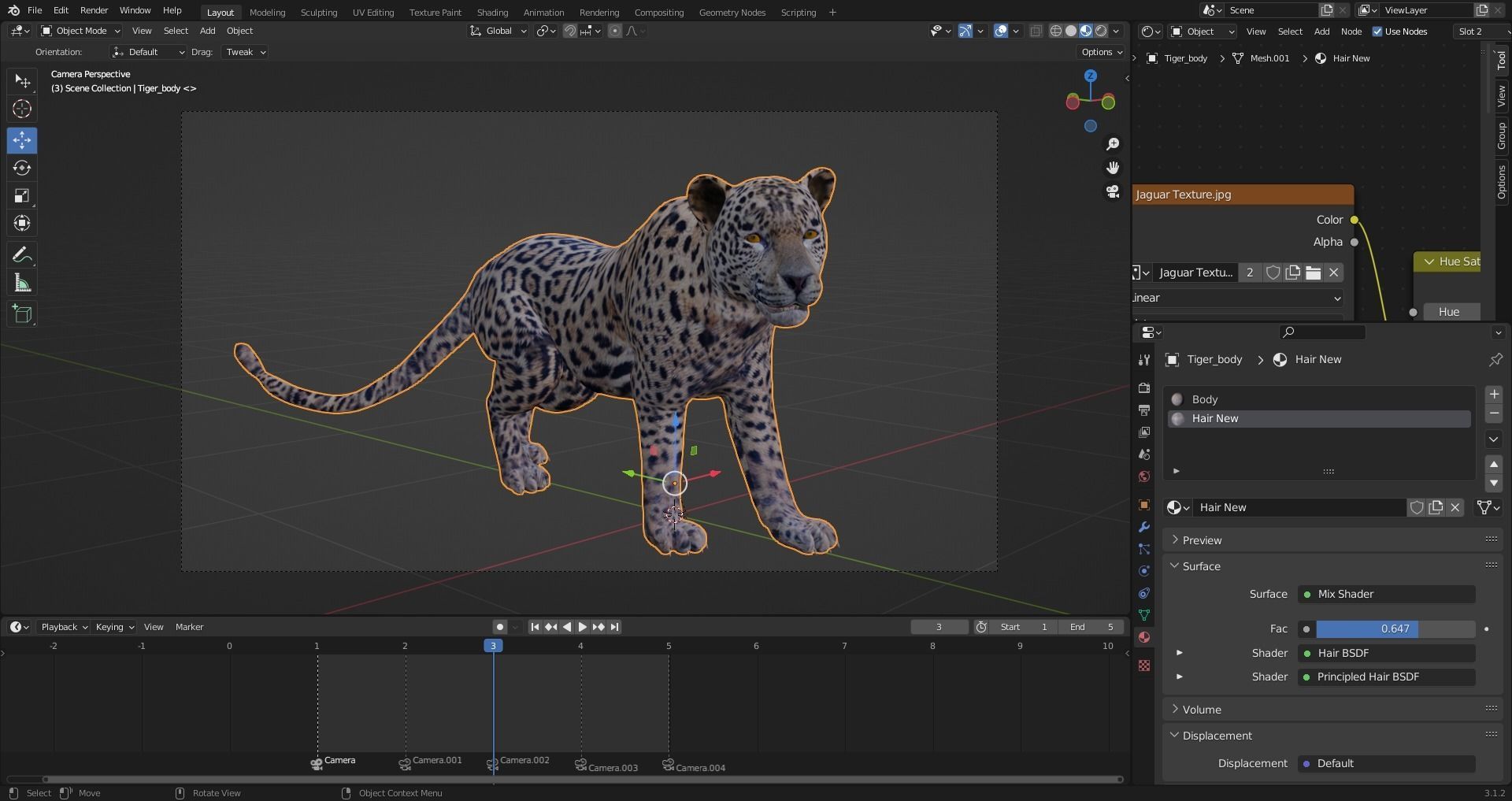Click the Mix Shader surface button
This screenshot has width=1512, height=801.
pyautogui.click(x=1386, y=595)
